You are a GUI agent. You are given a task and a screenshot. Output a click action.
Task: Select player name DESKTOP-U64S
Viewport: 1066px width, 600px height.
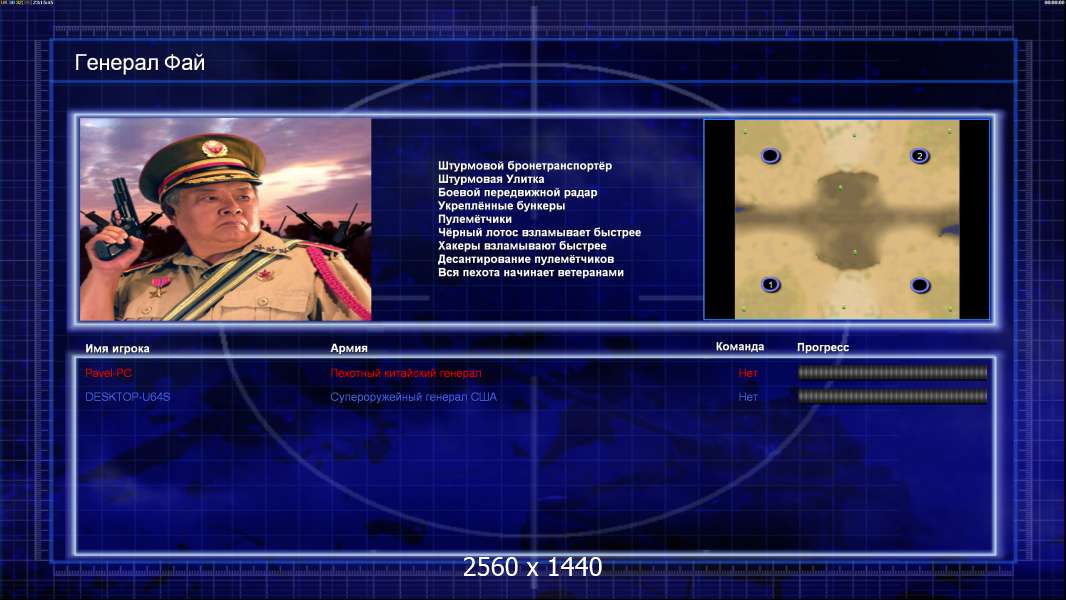click(x=127, y=397)
